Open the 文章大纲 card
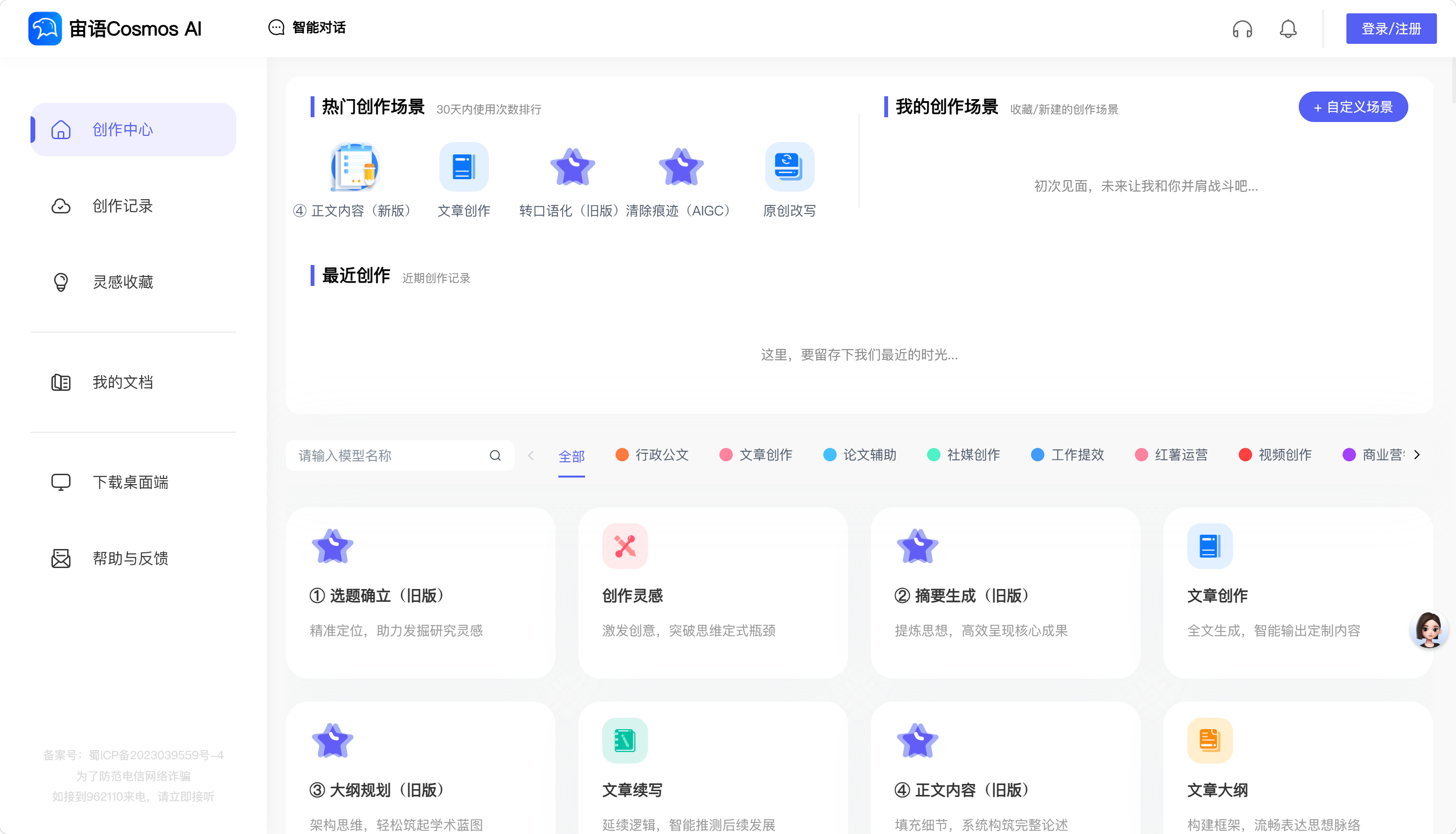Image resolution: width=1456 pixels, height=834 pixels. pos(1297,768)
